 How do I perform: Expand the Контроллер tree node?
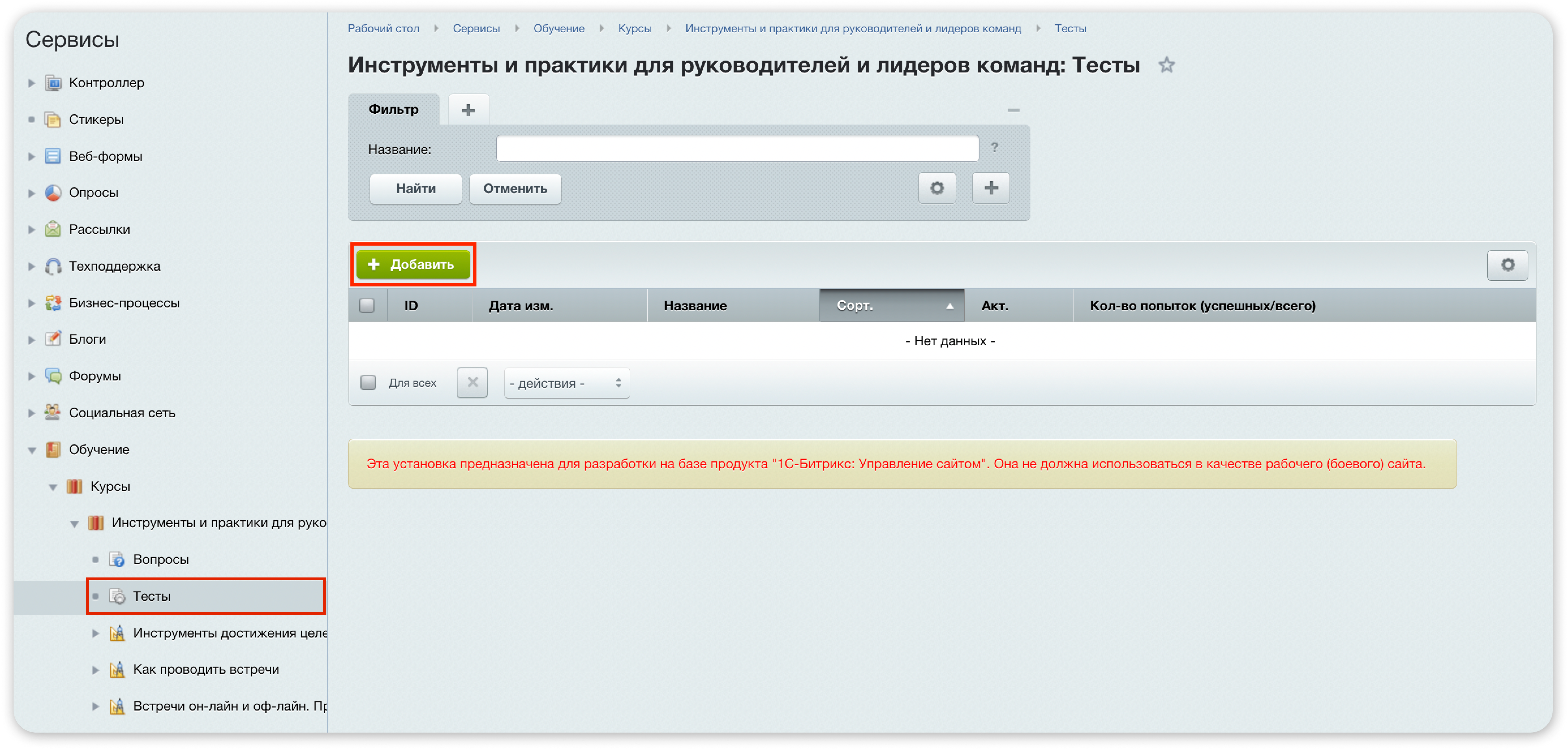click(32, 83)
